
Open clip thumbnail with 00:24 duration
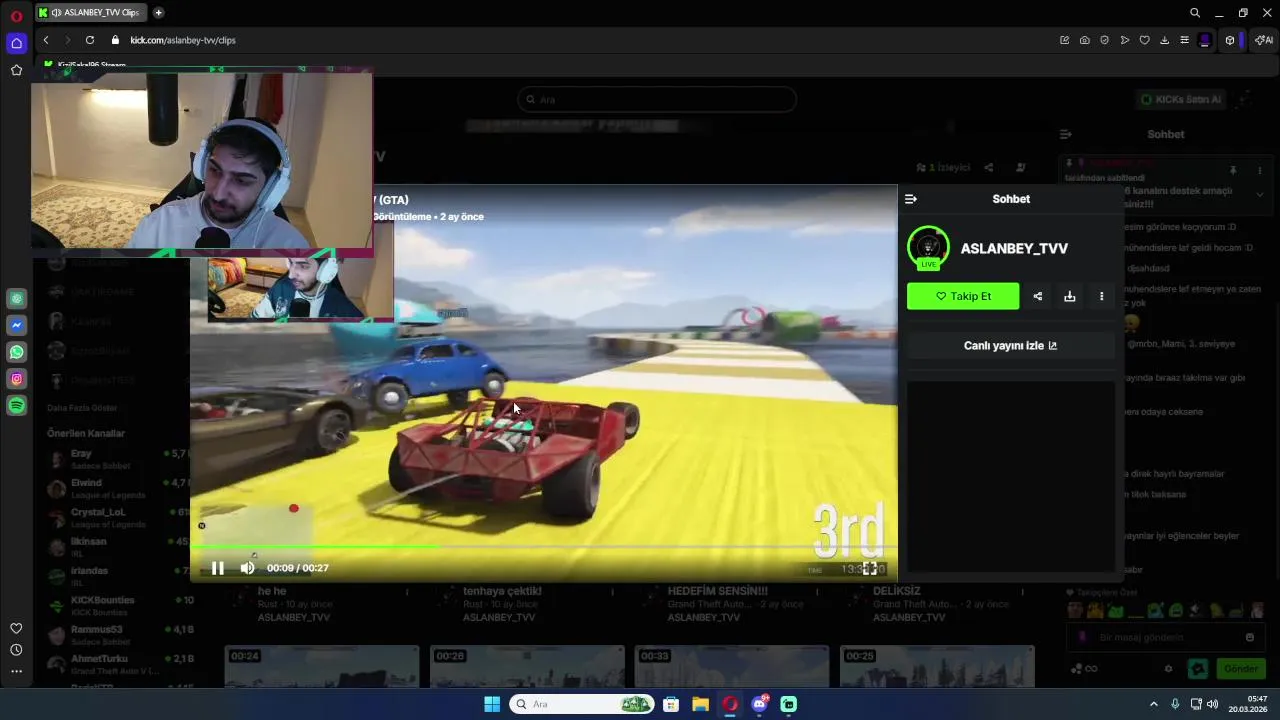pyautogui.click(x=322, y=666)
